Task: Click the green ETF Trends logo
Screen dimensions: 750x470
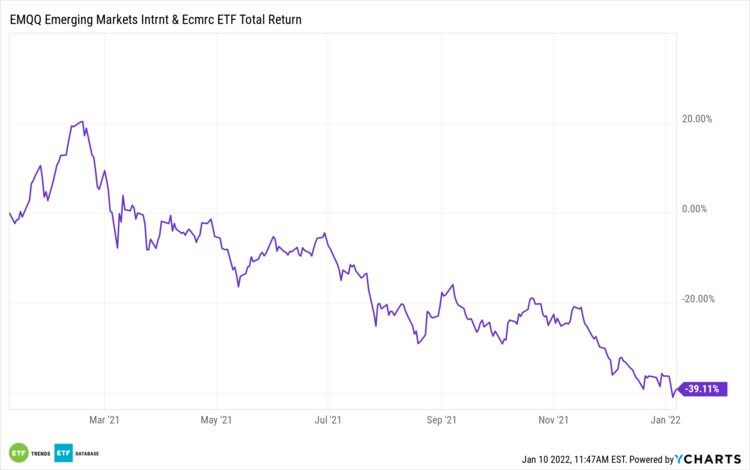Action: click(x=18, y=452)
